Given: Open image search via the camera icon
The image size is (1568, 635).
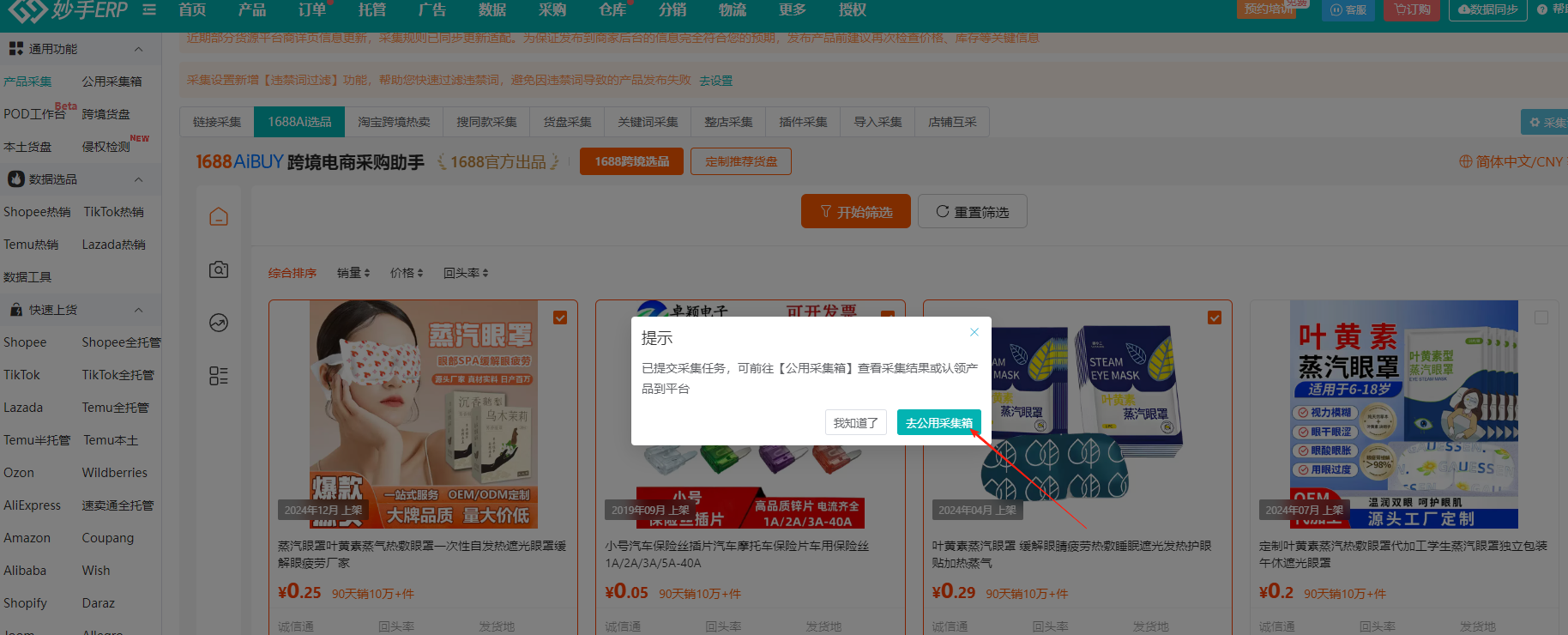Looking at the screenshot, I should (219, 269).
